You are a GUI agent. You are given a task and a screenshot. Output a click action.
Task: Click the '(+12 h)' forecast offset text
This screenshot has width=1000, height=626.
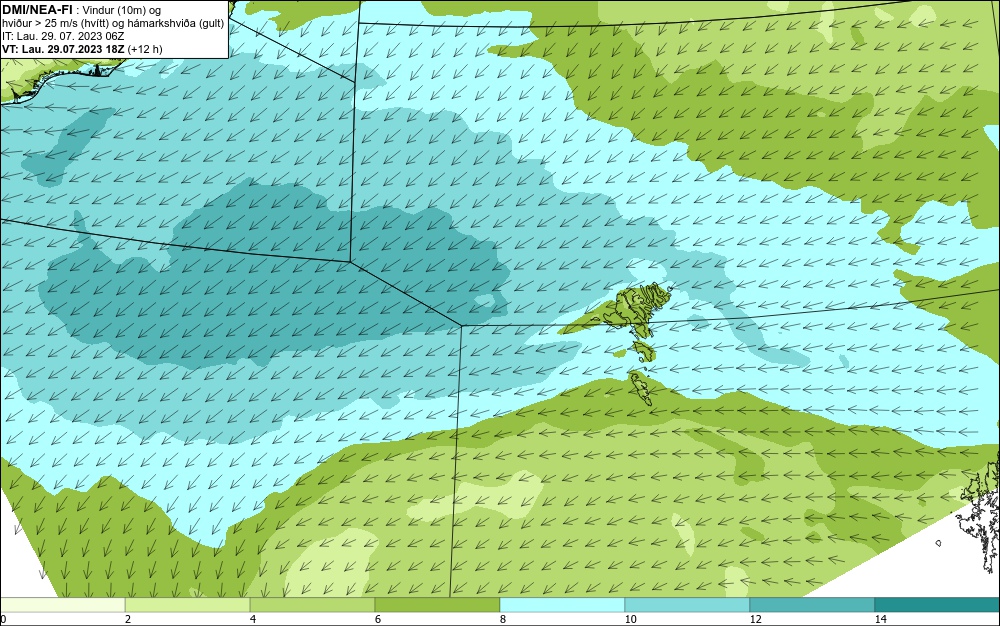(145, 49)
